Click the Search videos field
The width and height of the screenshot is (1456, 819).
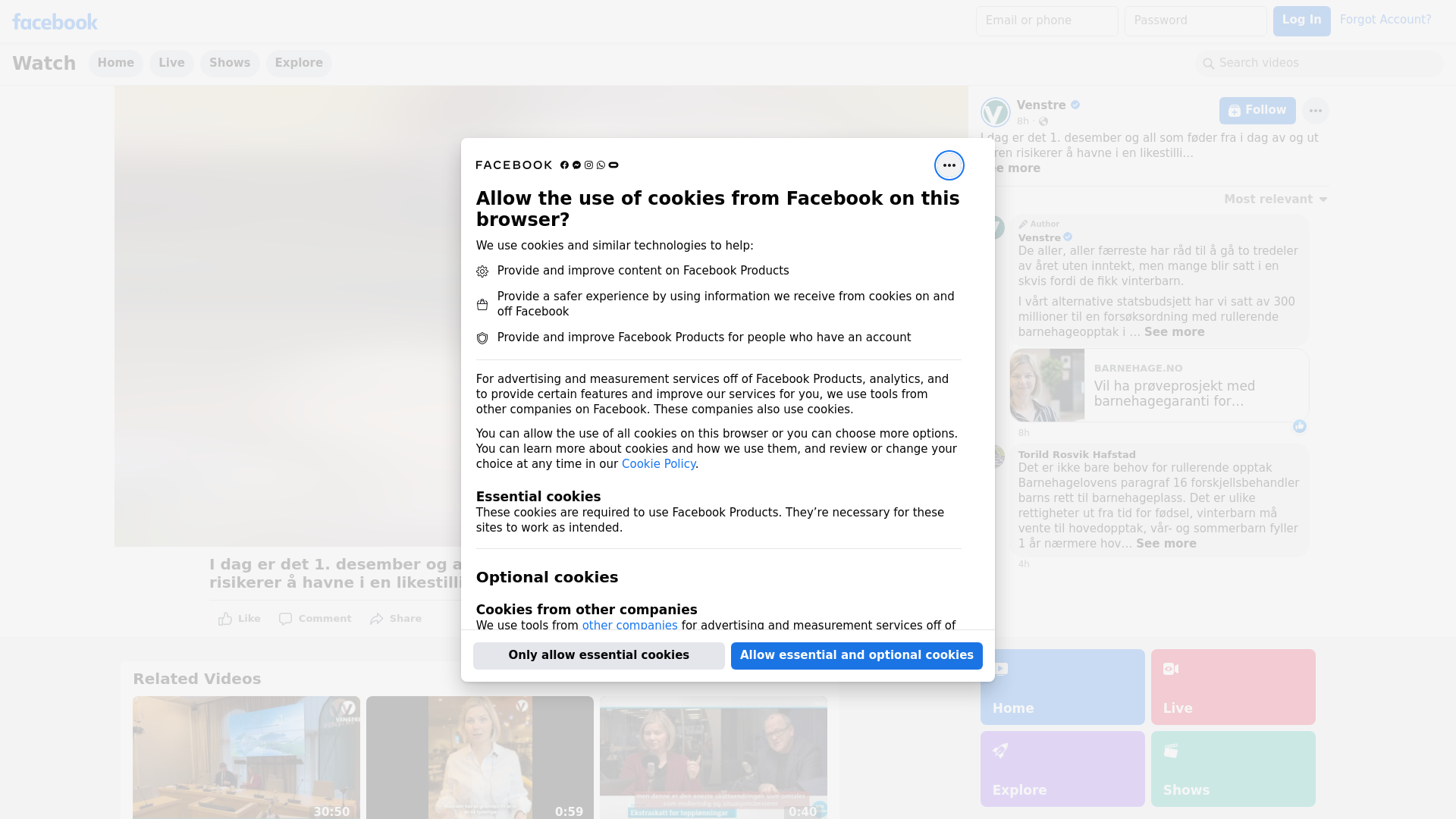click(1319, 64)
